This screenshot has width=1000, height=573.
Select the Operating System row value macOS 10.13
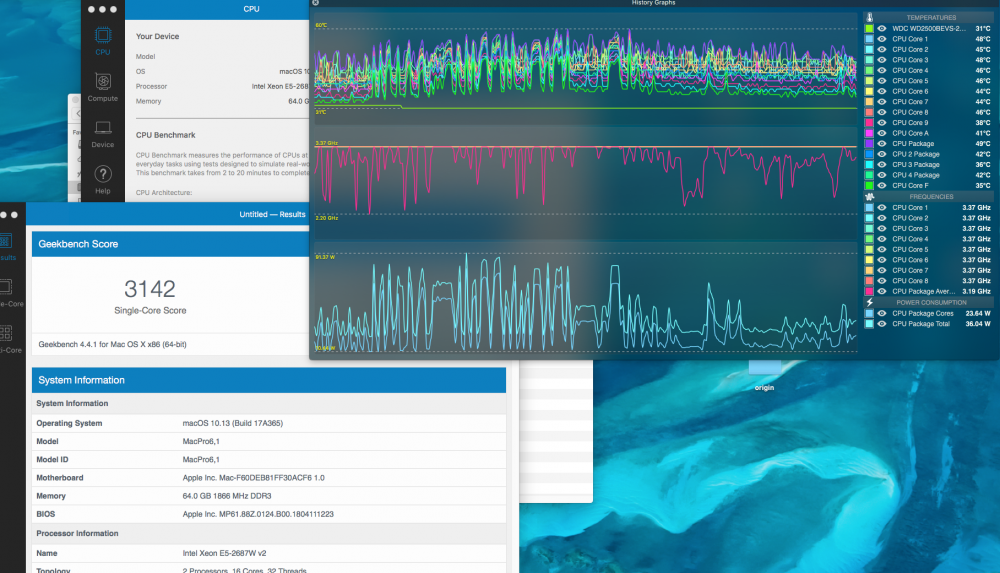233,423
